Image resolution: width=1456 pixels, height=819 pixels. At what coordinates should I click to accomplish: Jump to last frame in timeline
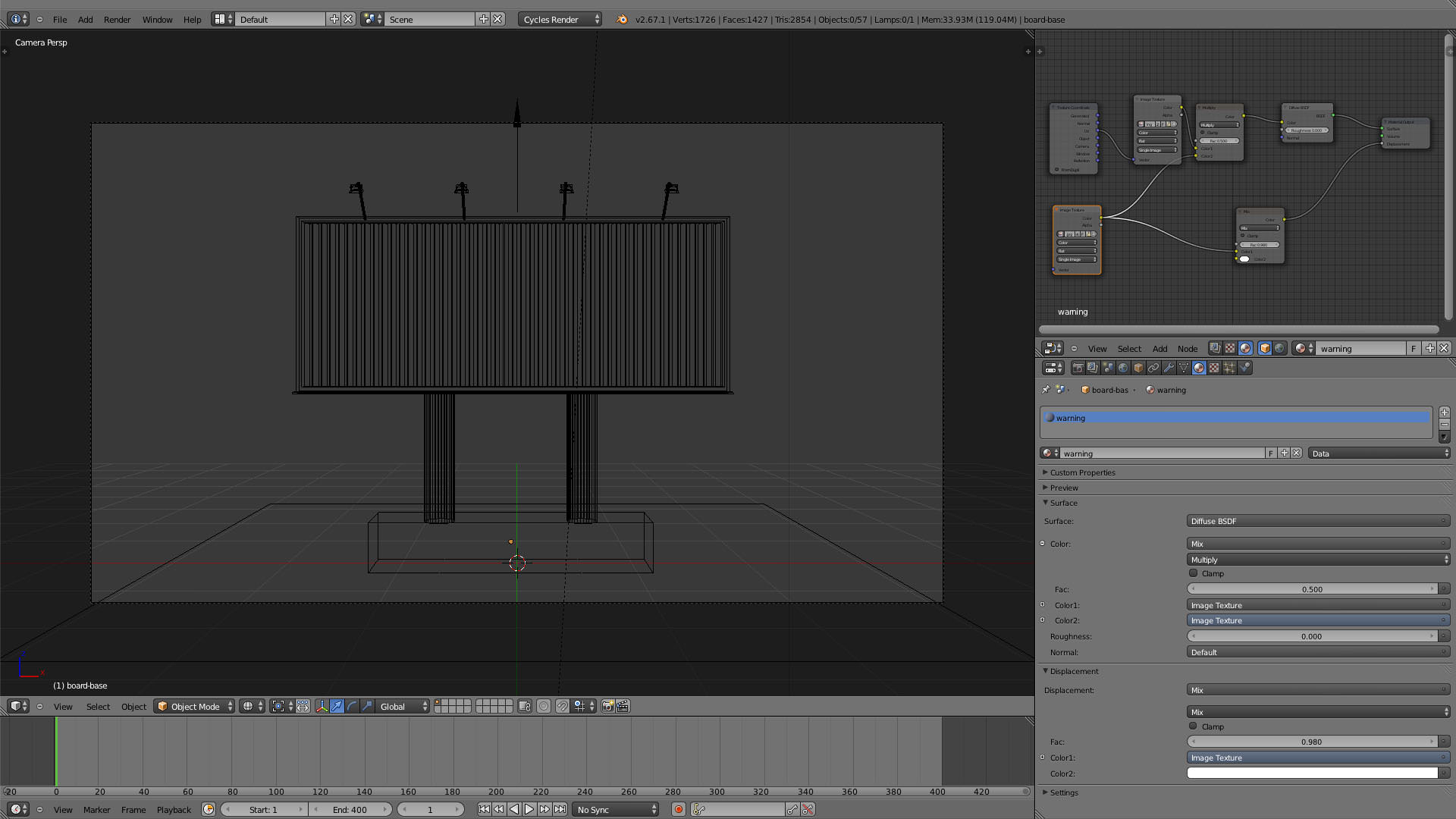[560, 809]
